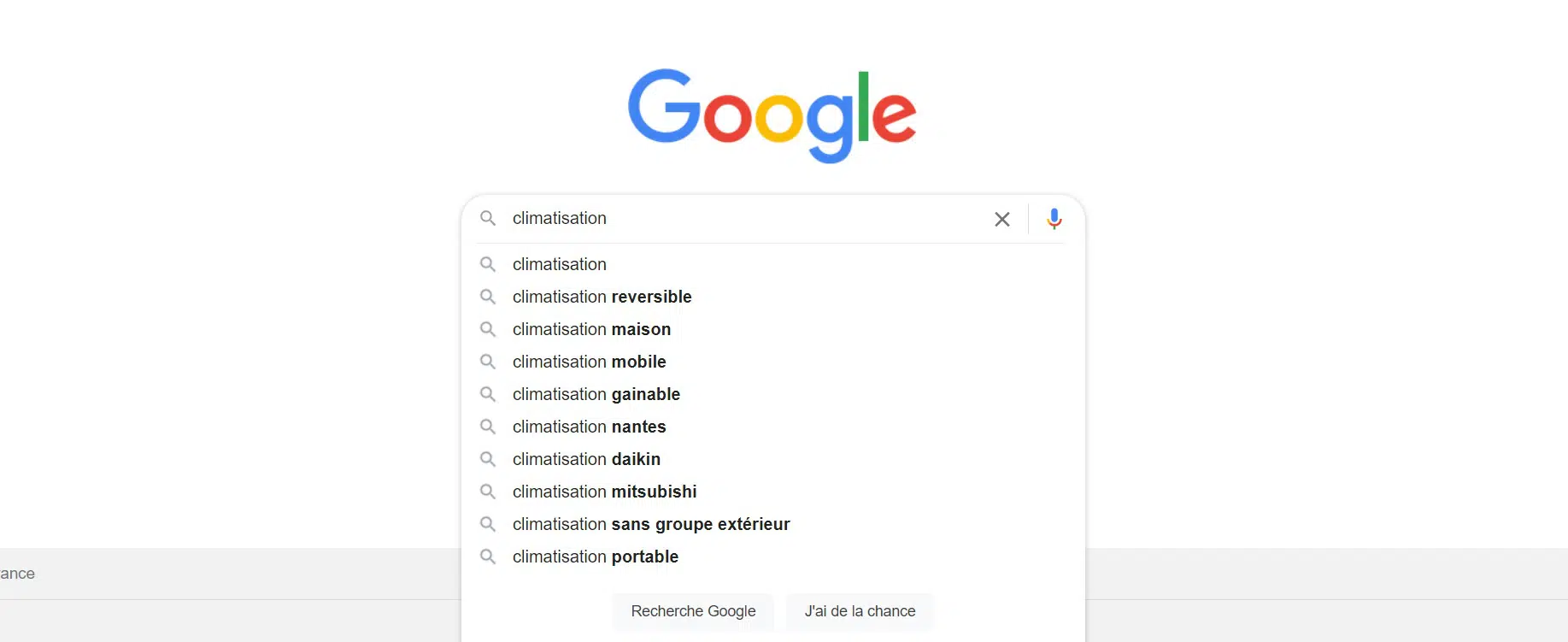Choose the "climatisation mobile" suggestion
1568x642 pixels.
point(590,362)
